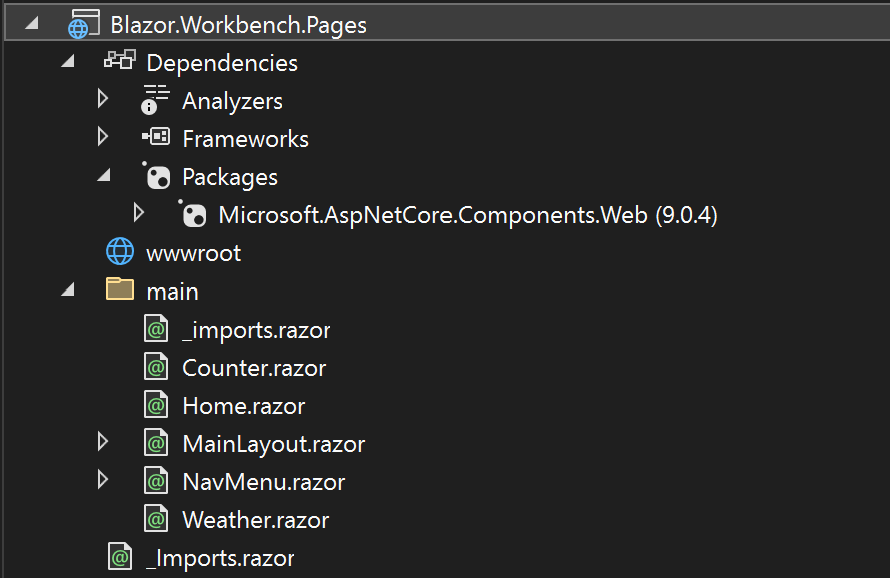Expand the MainLayout.razor nested files
This screenshot has width=890, height=578.
click(103, 442)
